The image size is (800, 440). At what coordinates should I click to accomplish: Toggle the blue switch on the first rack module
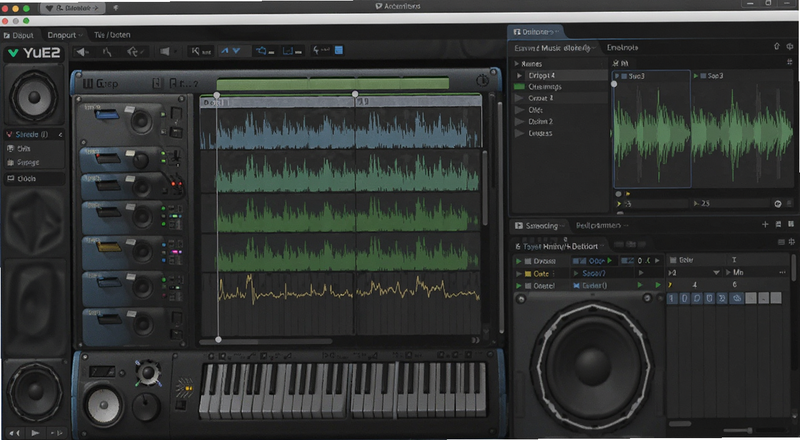pos(106,114)
